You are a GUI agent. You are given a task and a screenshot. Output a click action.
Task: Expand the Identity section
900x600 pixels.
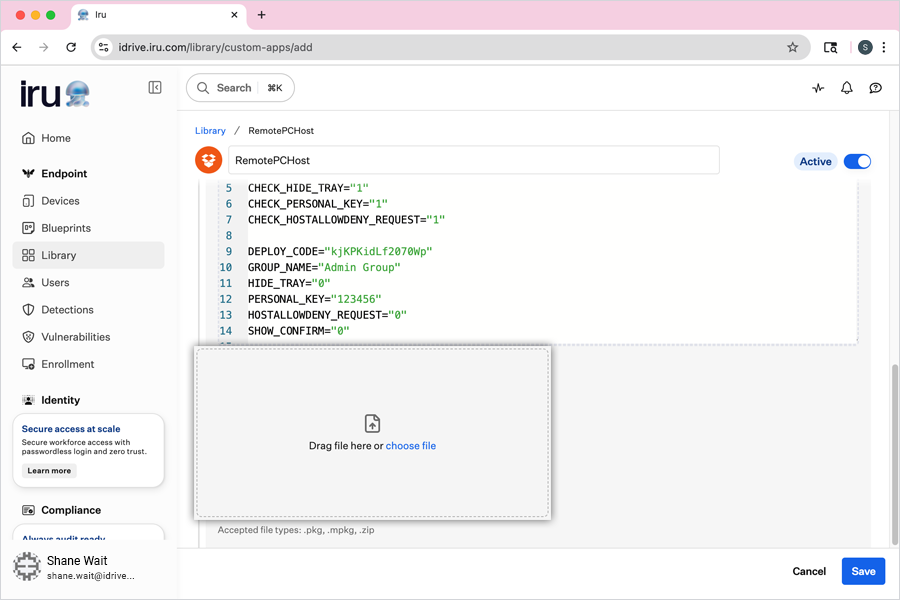click(60, 400)
